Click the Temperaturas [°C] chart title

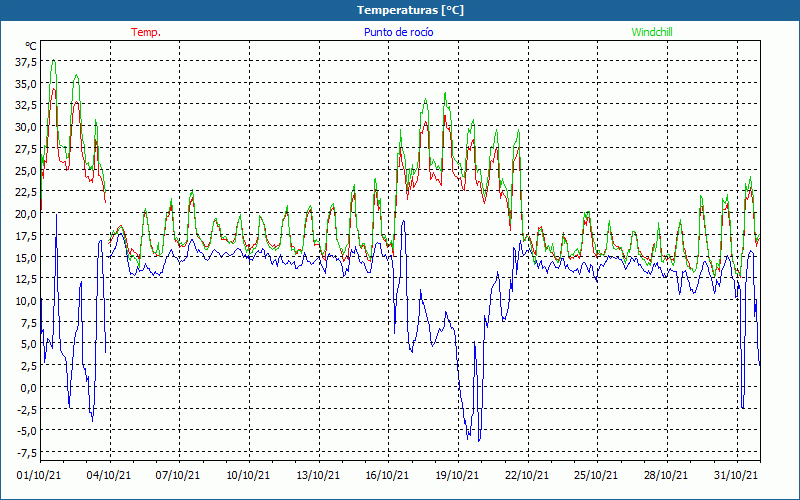click(x=410, y=10)
